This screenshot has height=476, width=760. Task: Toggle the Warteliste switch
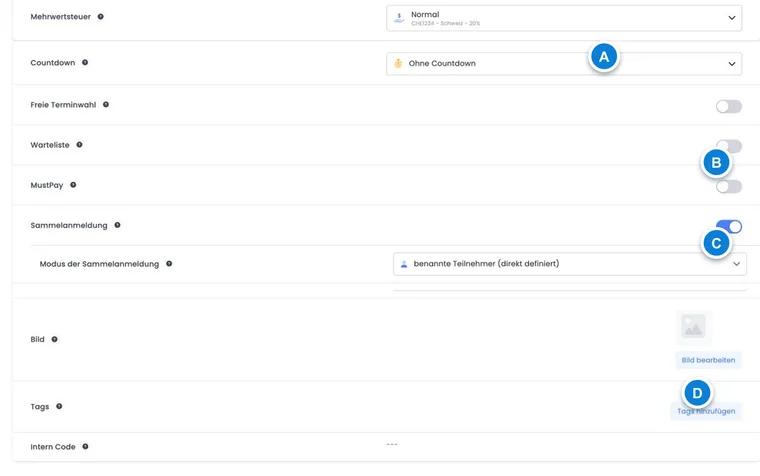pyautogui.click(x=728, y=146)
